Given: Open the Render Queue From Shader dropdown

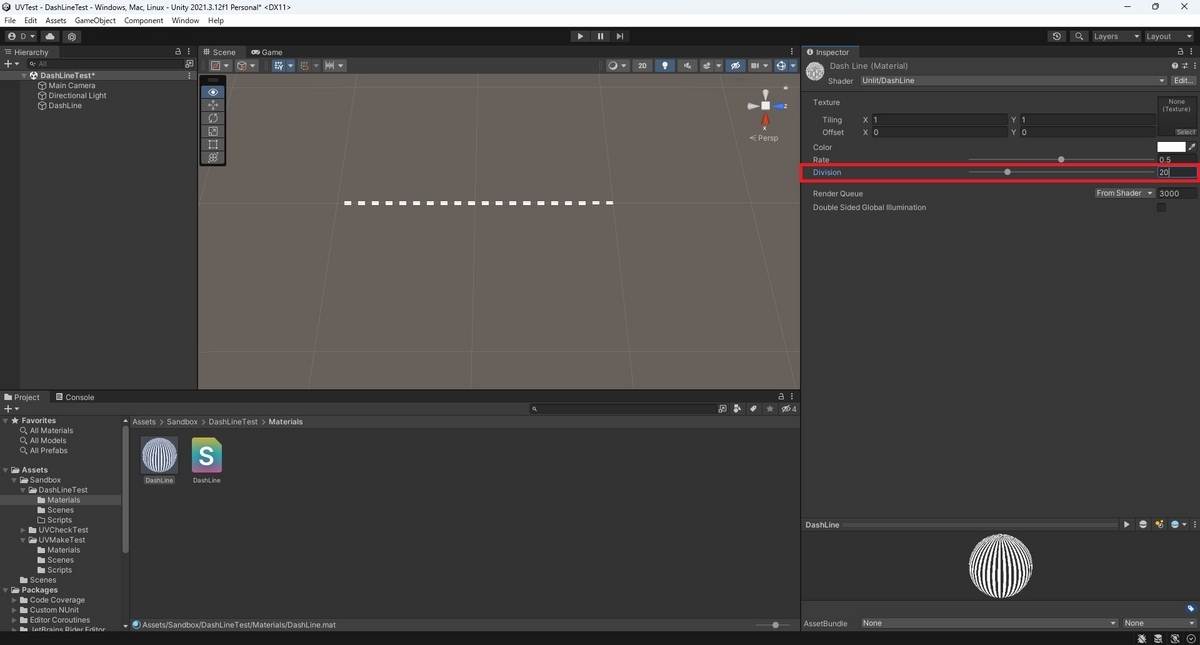Looking at the screenshot, I should pos(1122,193).
